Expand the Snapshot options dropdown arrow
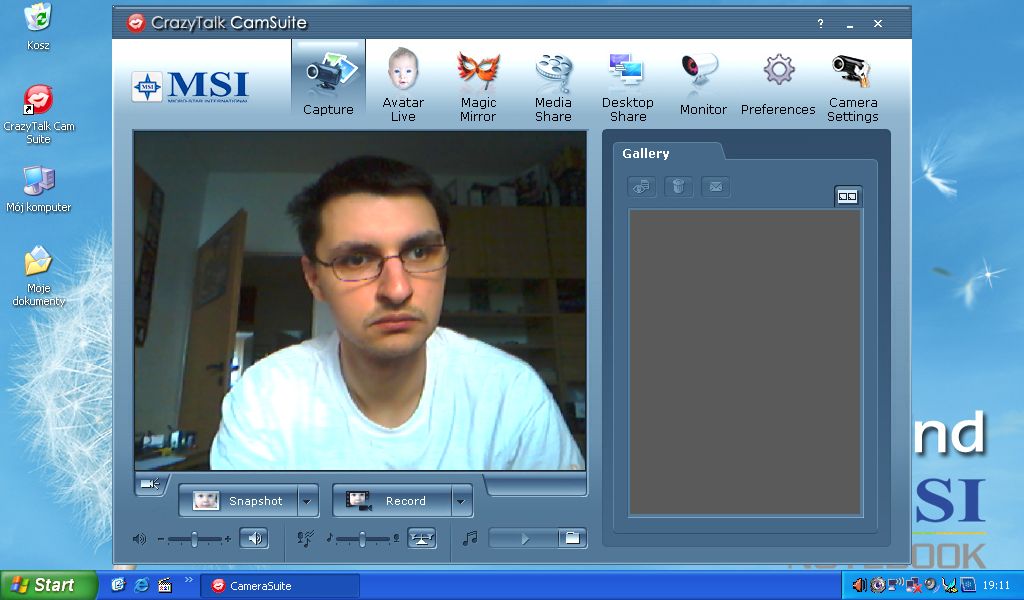 click(308, 501)
